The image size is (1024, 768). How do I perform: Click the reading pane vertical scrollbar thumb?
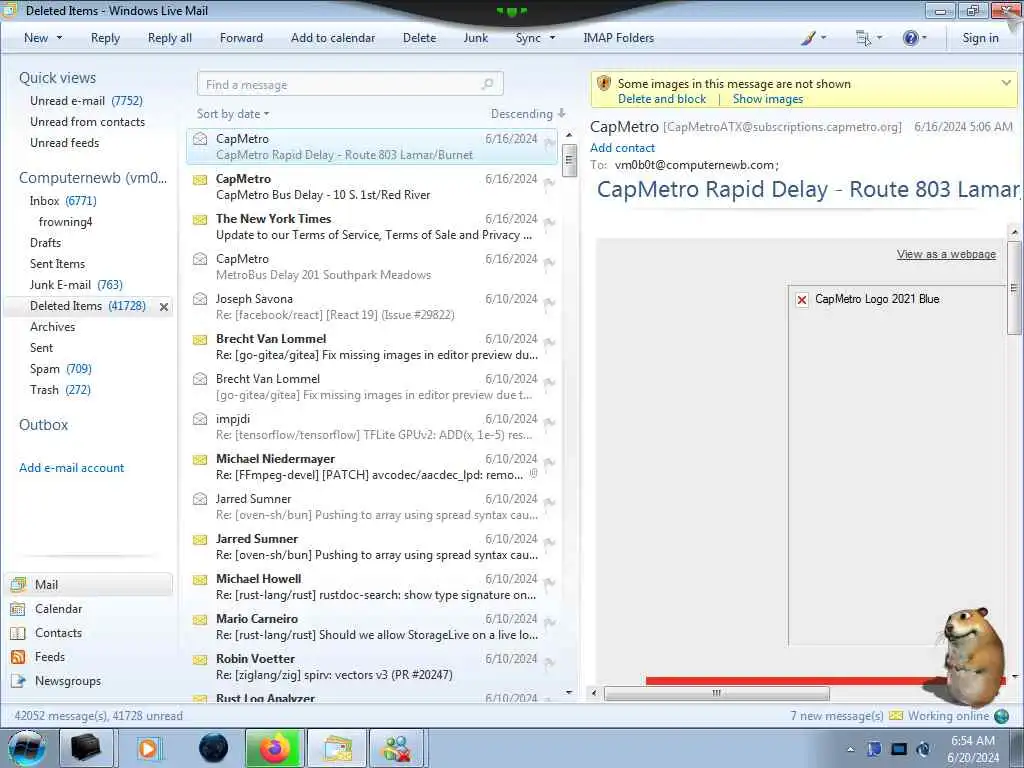(x=1014, y=287)
